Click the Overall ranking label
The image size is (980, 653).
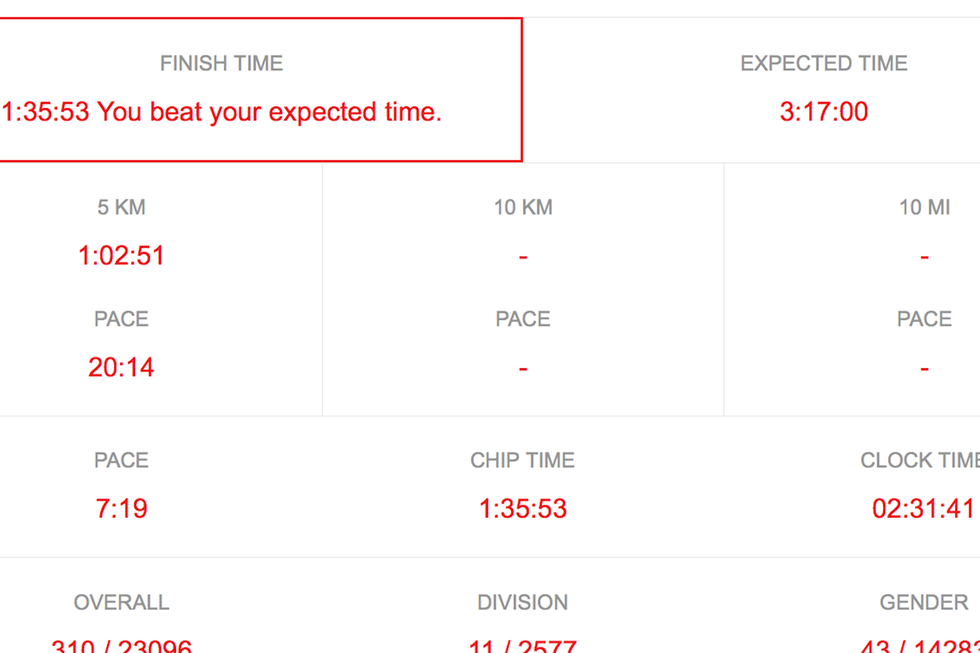(121, 602)
